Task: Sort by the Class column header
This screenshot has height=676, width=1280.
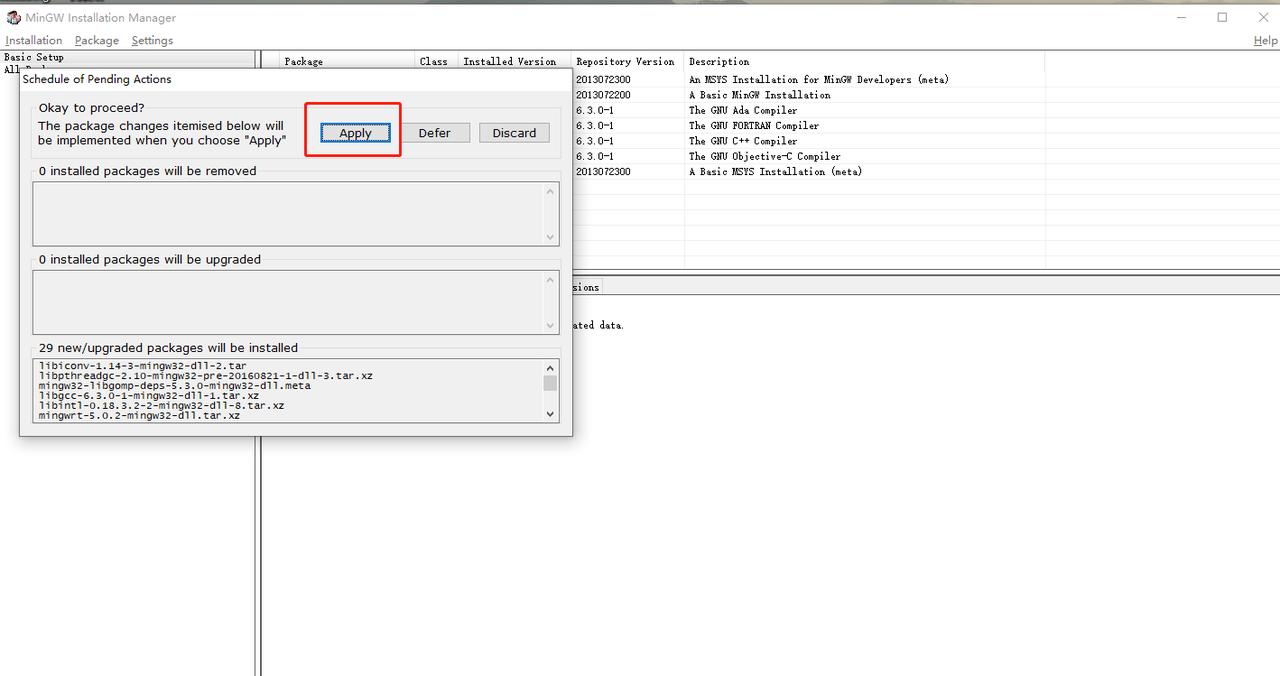Action: point(436,61)
